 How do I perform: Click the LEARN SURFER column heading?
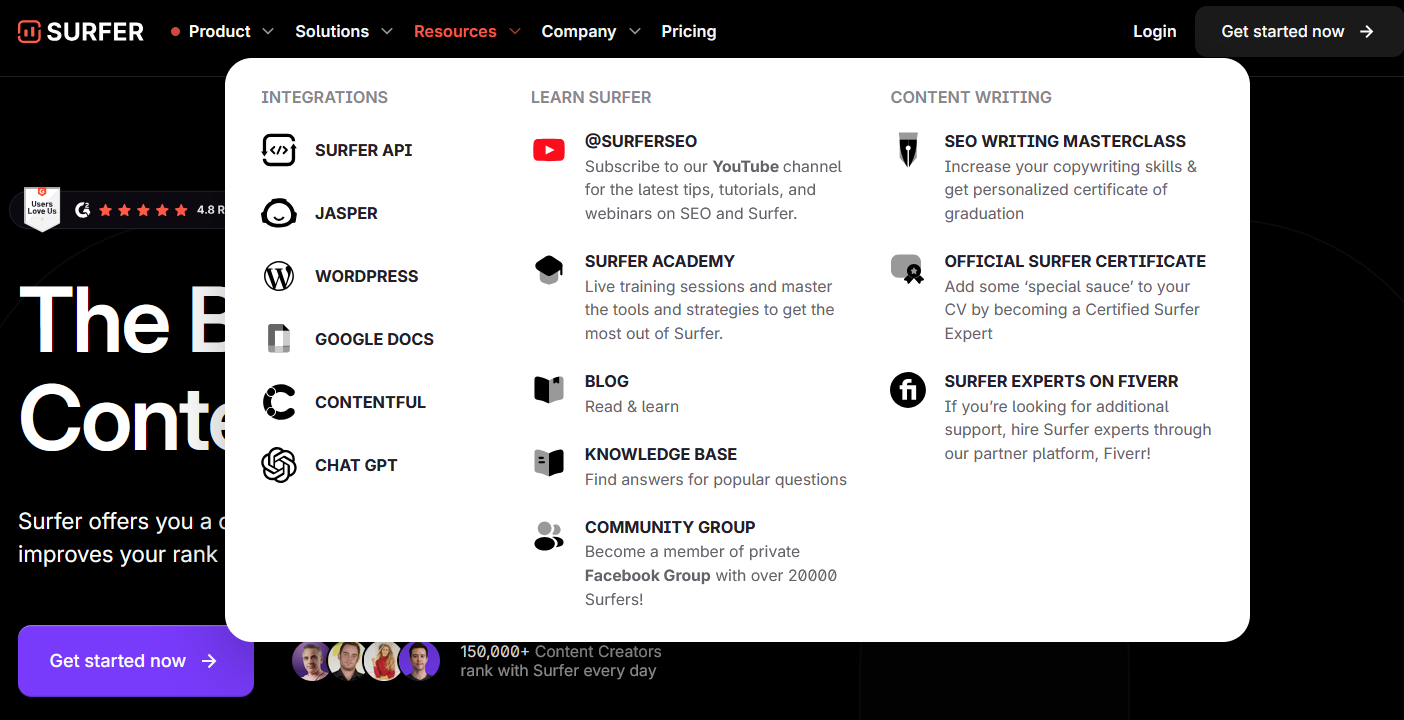point(591,97)
